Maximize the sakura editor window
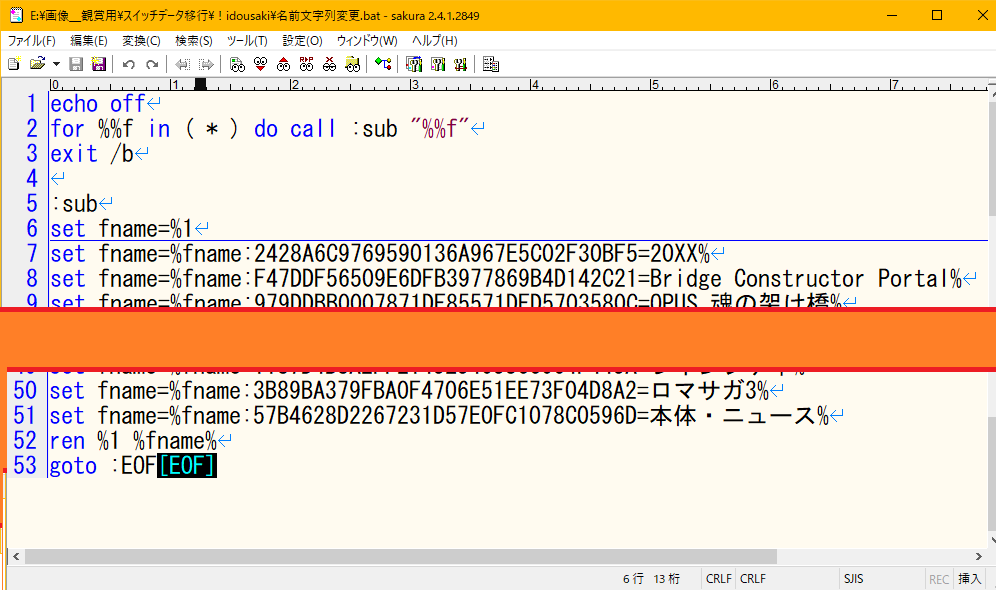 coord(937,15)
